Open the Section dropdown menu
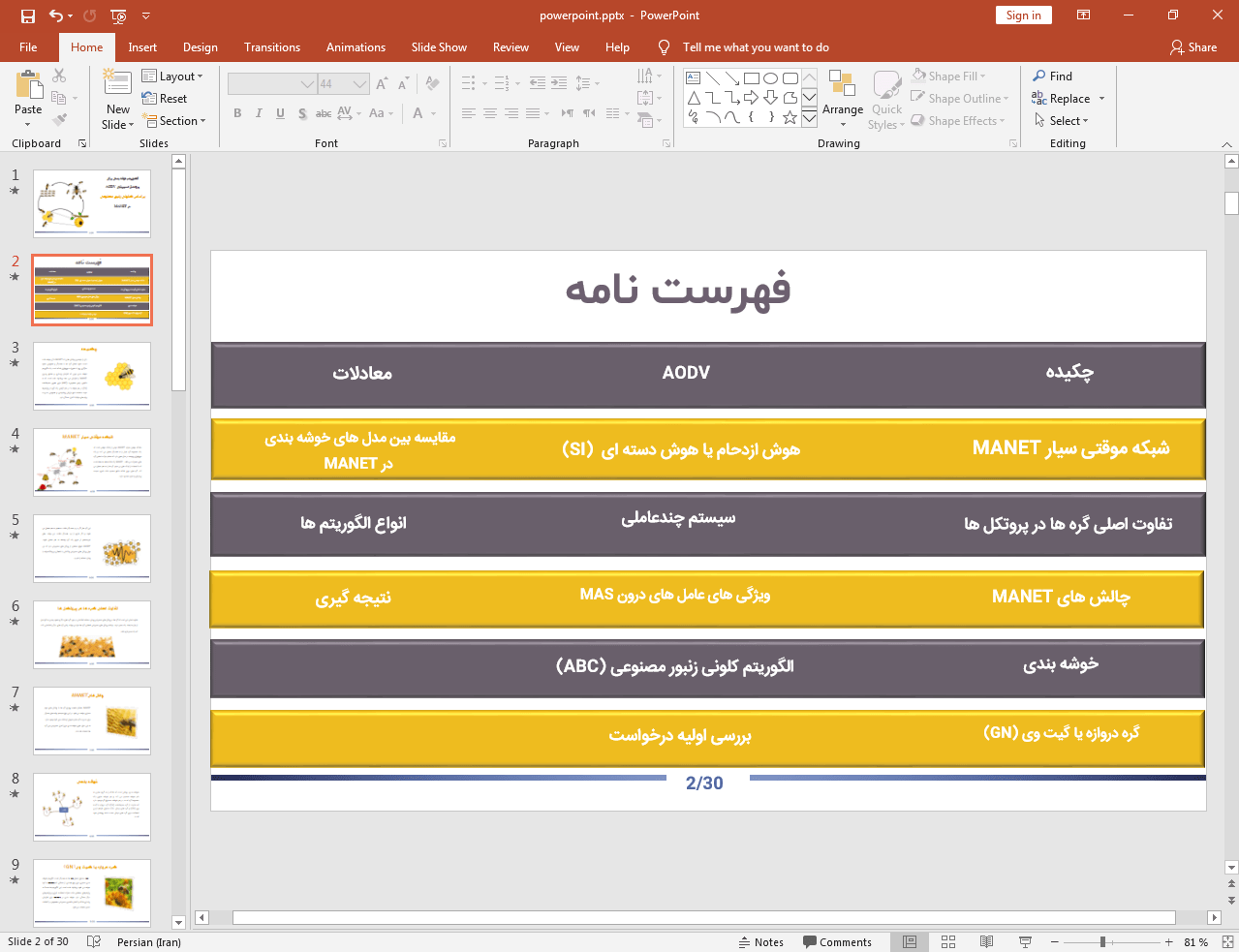This screenshot has height=952, width=1239. pos(175,121)
